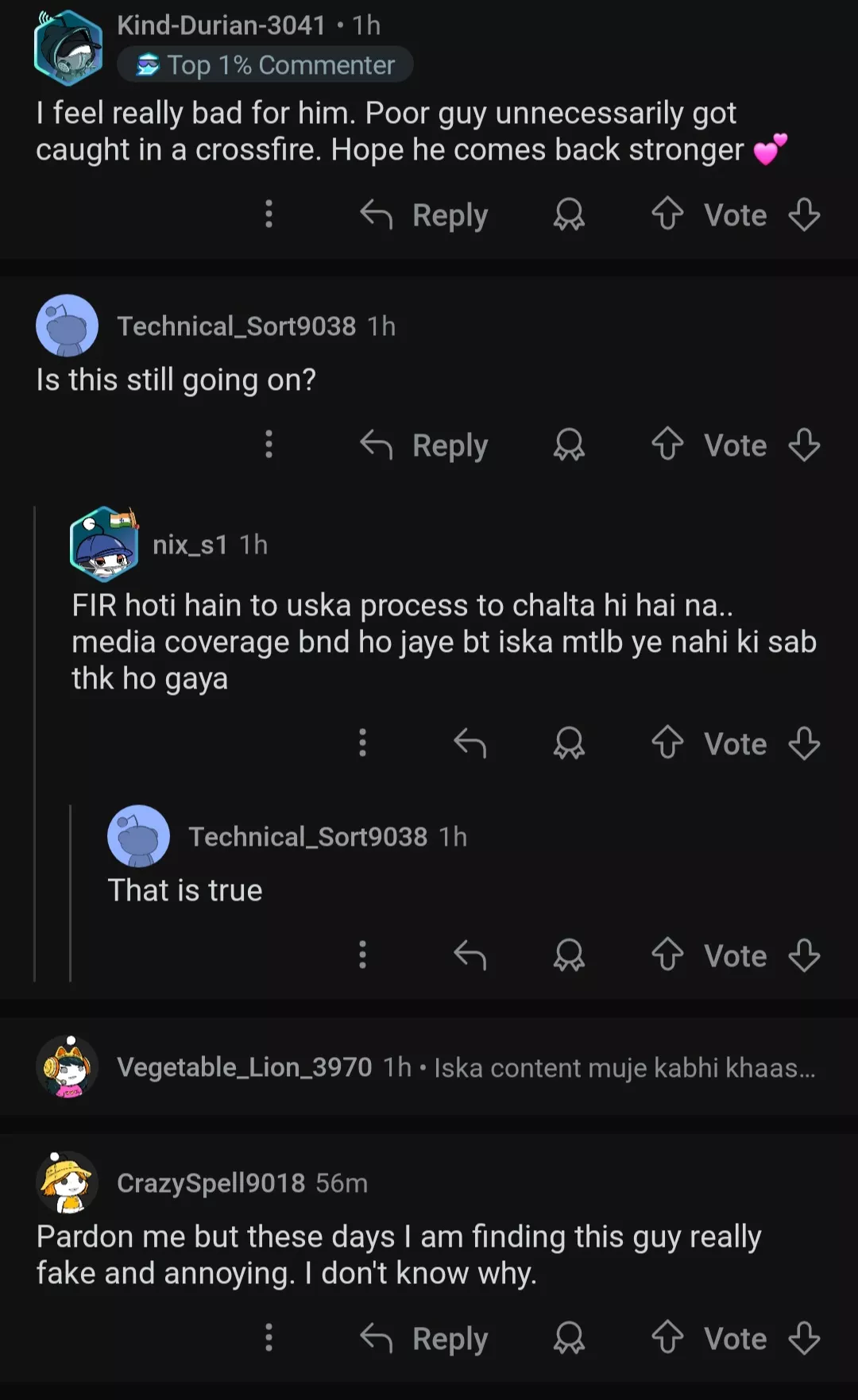The image size is (858, 1400).
Task: Click reply arrow on "That is true" comment
Action: click(x=470, y=955)
